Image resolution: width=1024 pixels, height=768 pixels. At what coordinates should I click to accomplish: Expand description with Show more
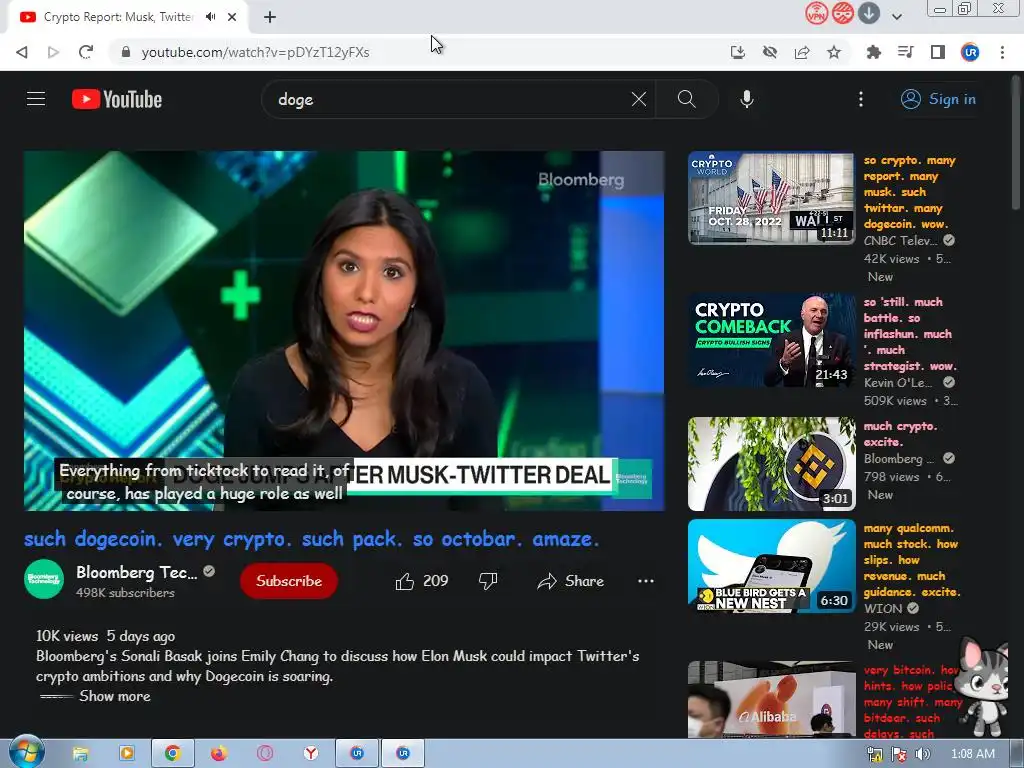114,696
